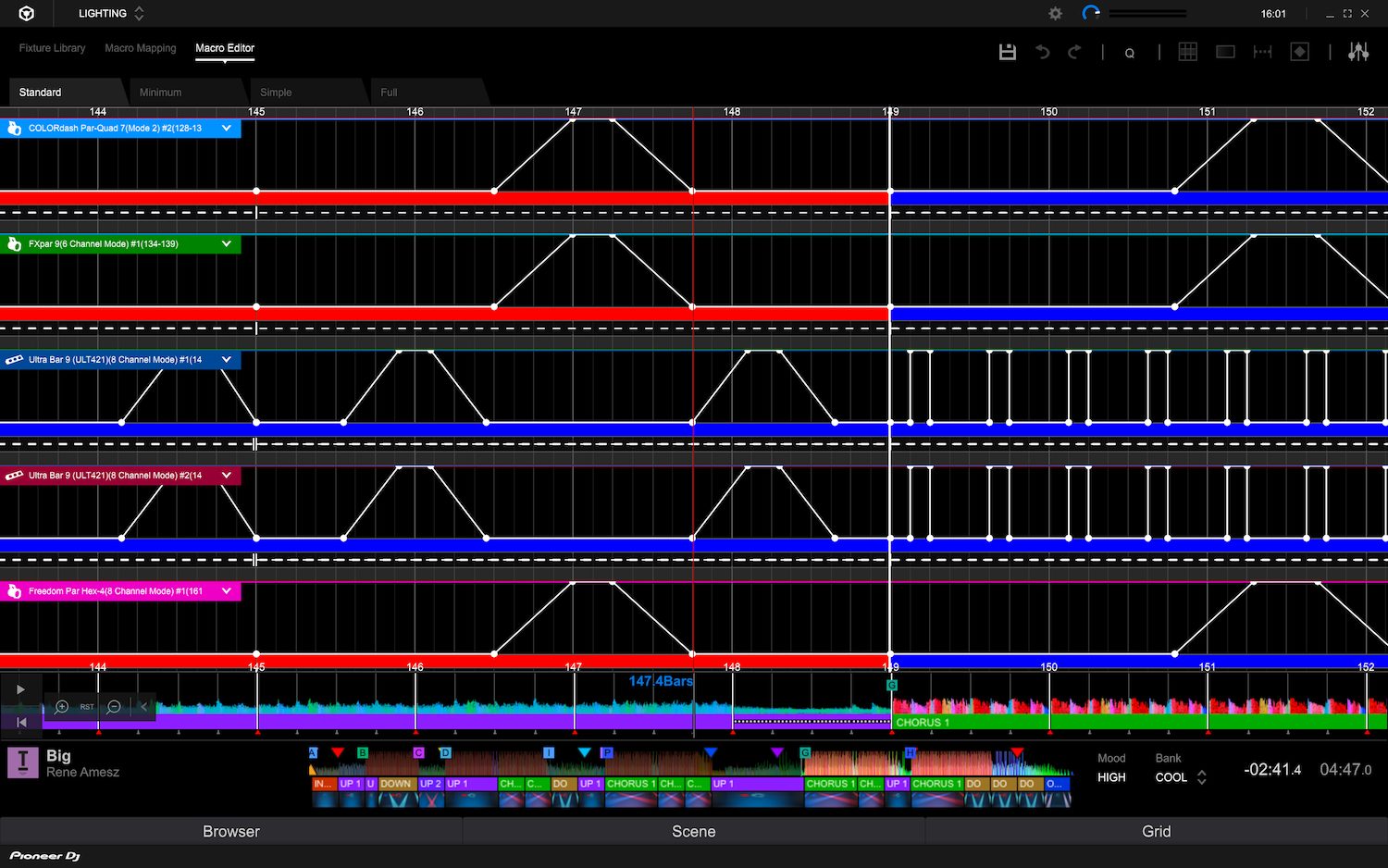Screen dimensions: 1388x868
Task: Start playback with the play button
Action: coord(20,689)
